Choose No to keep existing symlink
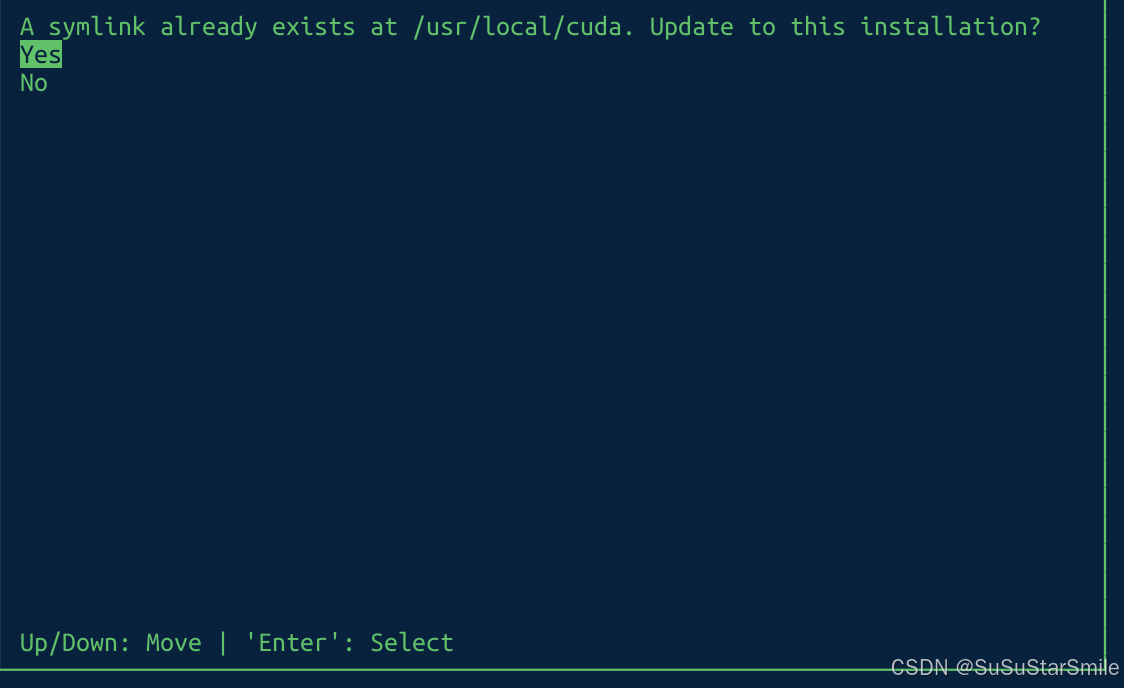The width and height of the screenshot is (1124, 688). pyautogui.click(x=33, y=83)
